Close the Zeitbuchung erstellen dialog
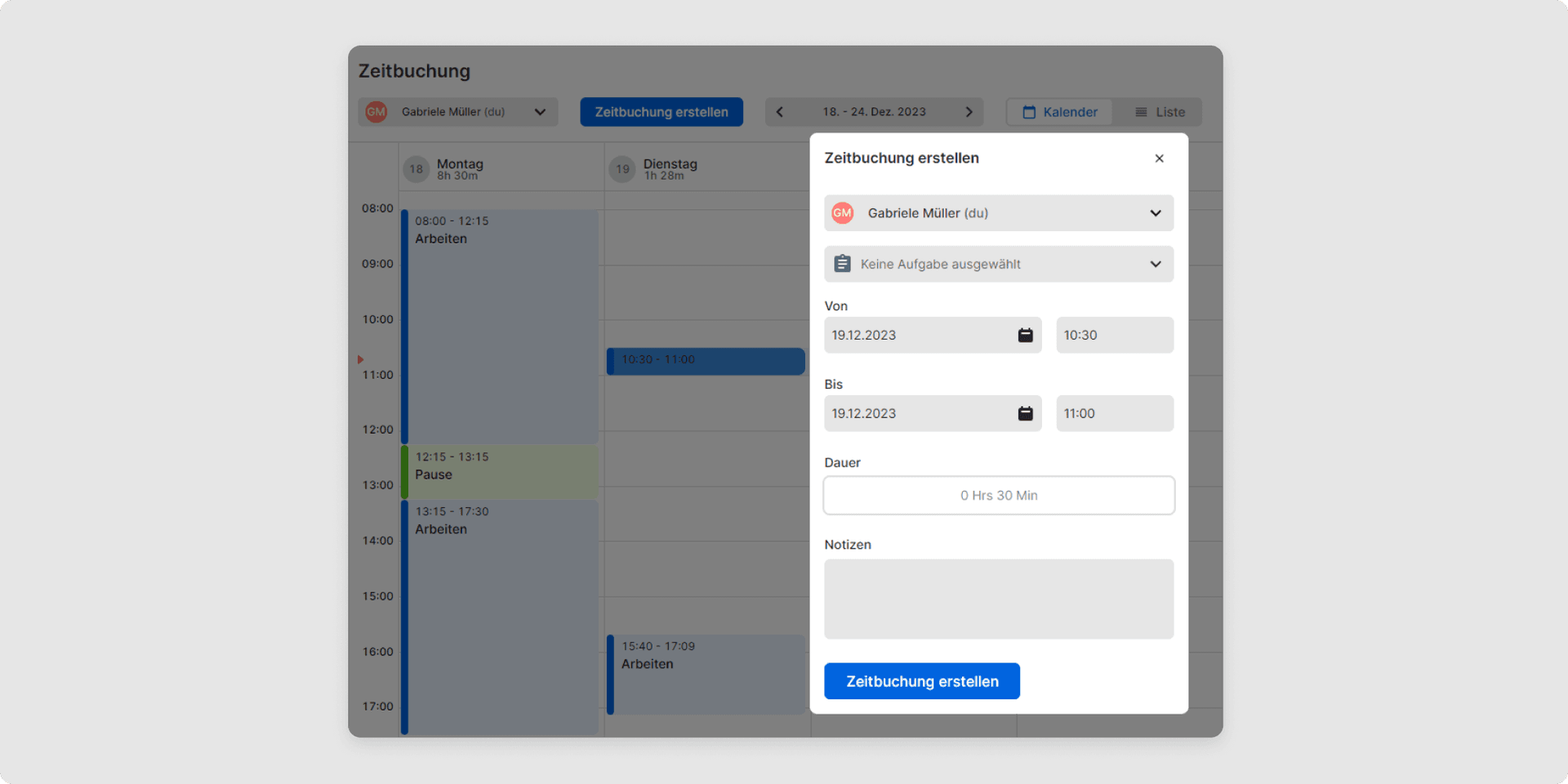 pos(1159,158)
